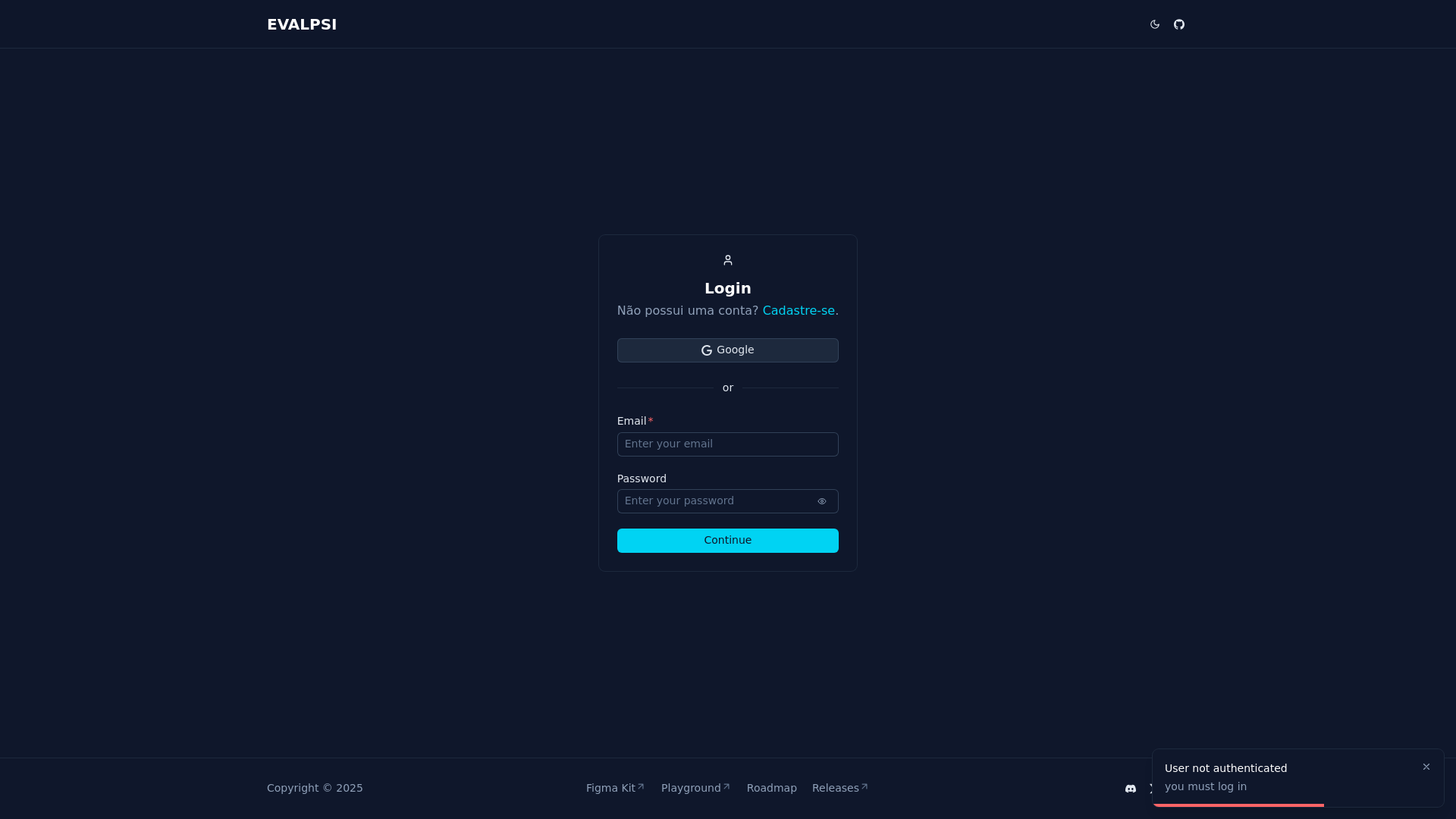Open the Releases footer link
The height and width of the screenshot is (819, 1456).
tap(840, 788)
